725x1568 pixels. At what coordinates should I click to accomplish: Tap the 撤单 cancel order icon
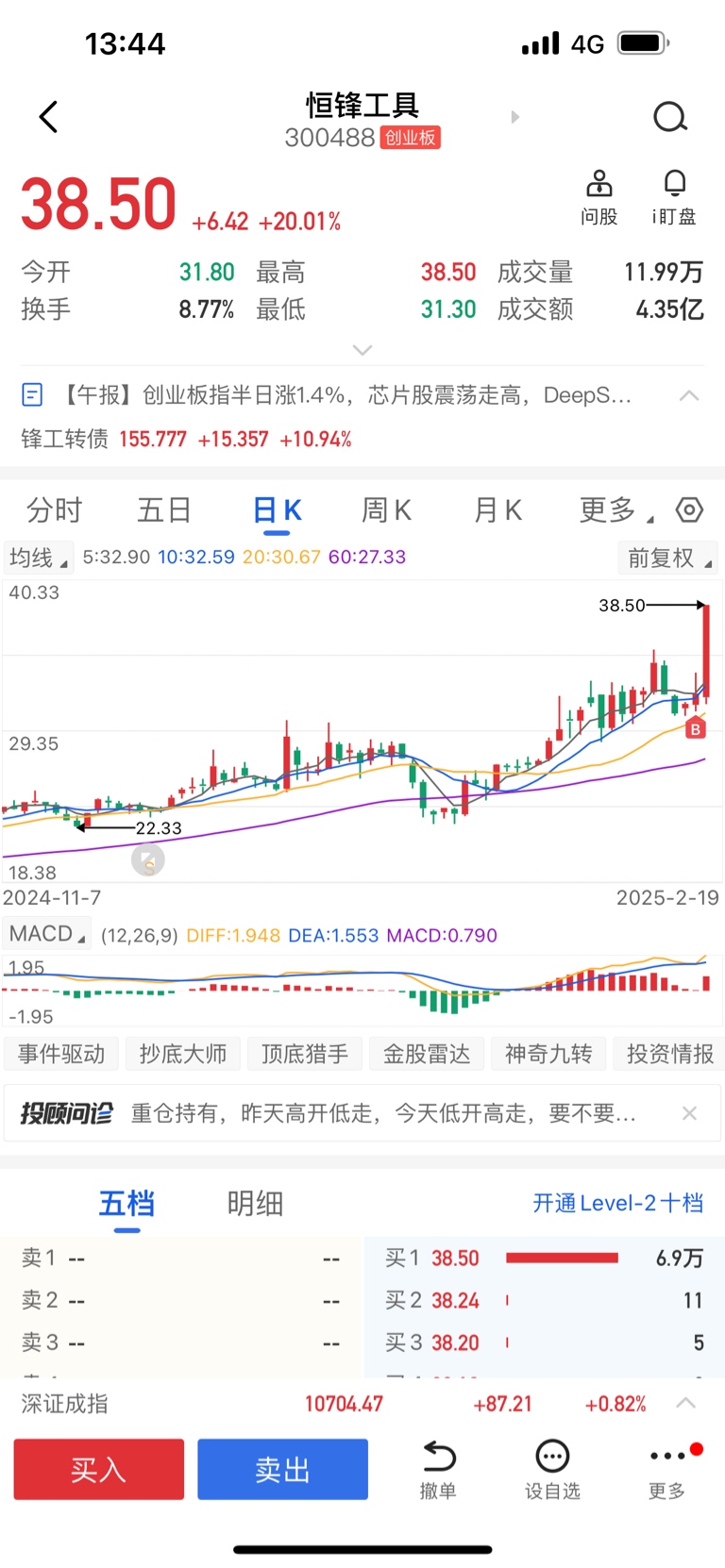438,1458
